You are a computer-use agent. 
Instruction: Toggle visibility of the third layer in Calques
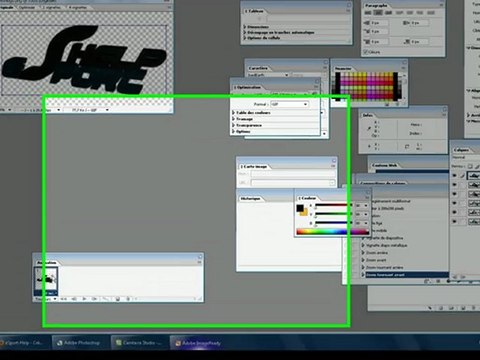[x=454, y=194]
